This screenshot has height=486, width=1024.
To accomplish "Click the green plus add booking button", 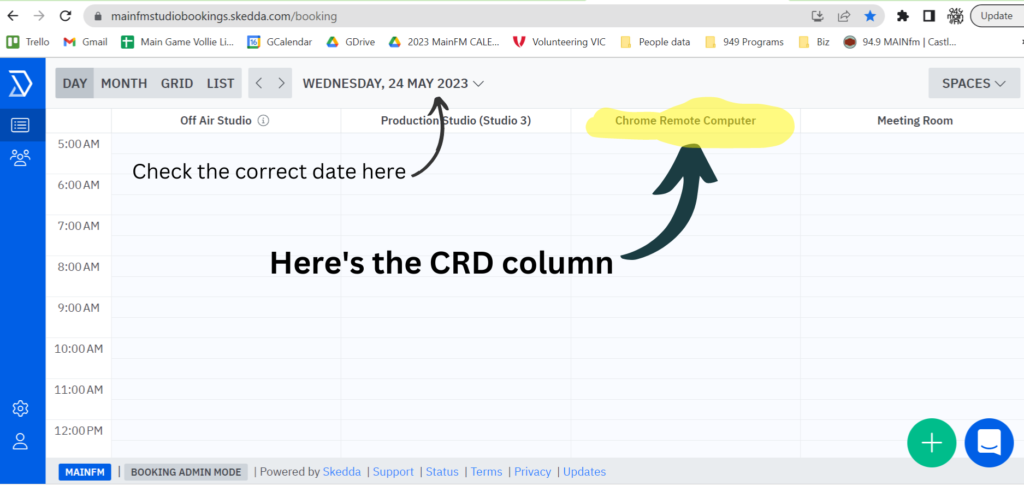I will pyautogui.click(x=931, y=442).
